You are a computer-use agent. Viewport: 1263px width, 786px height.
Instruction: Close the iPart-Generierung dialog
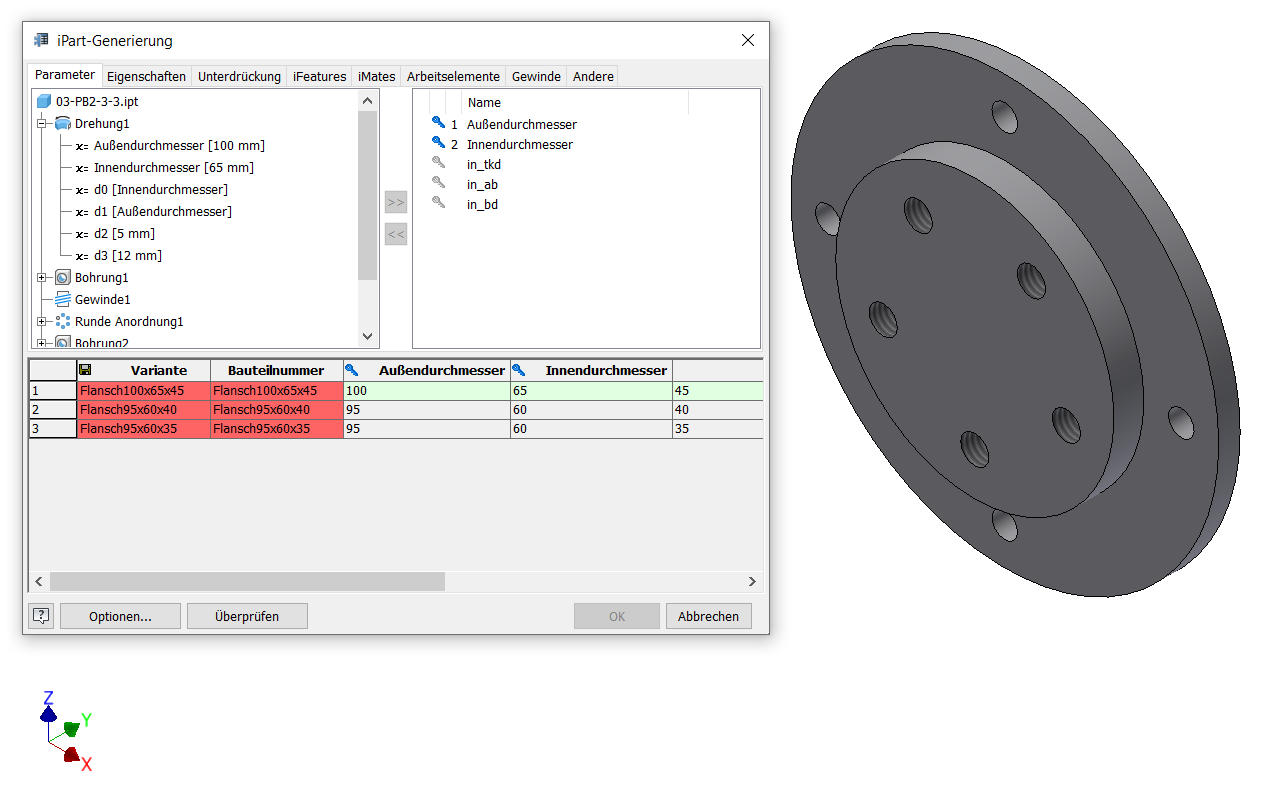pos(747,41)
